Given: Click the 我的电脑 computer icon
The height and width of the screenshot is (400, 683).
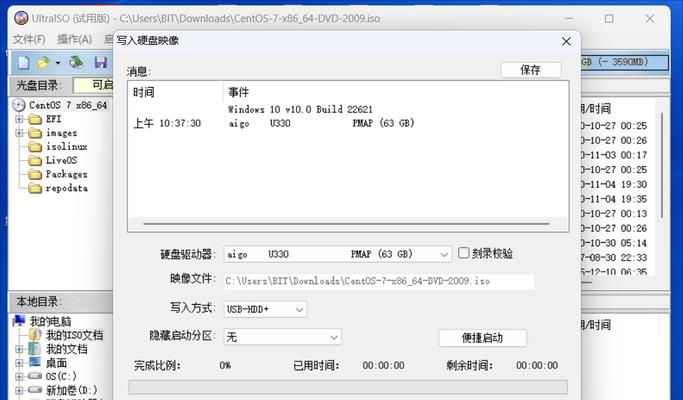Looking at the screenshot, I should pos(19,321).
